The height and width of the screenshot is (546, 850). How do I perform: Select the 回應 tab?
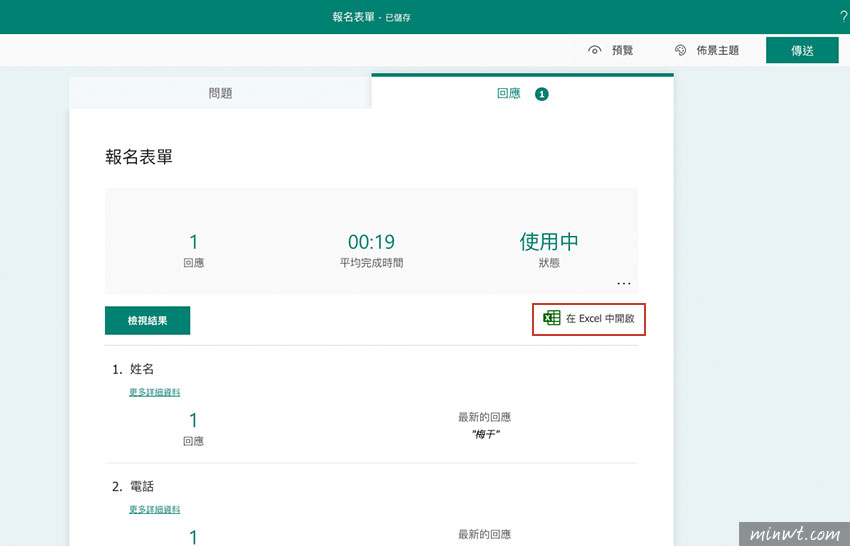(523, 93)
